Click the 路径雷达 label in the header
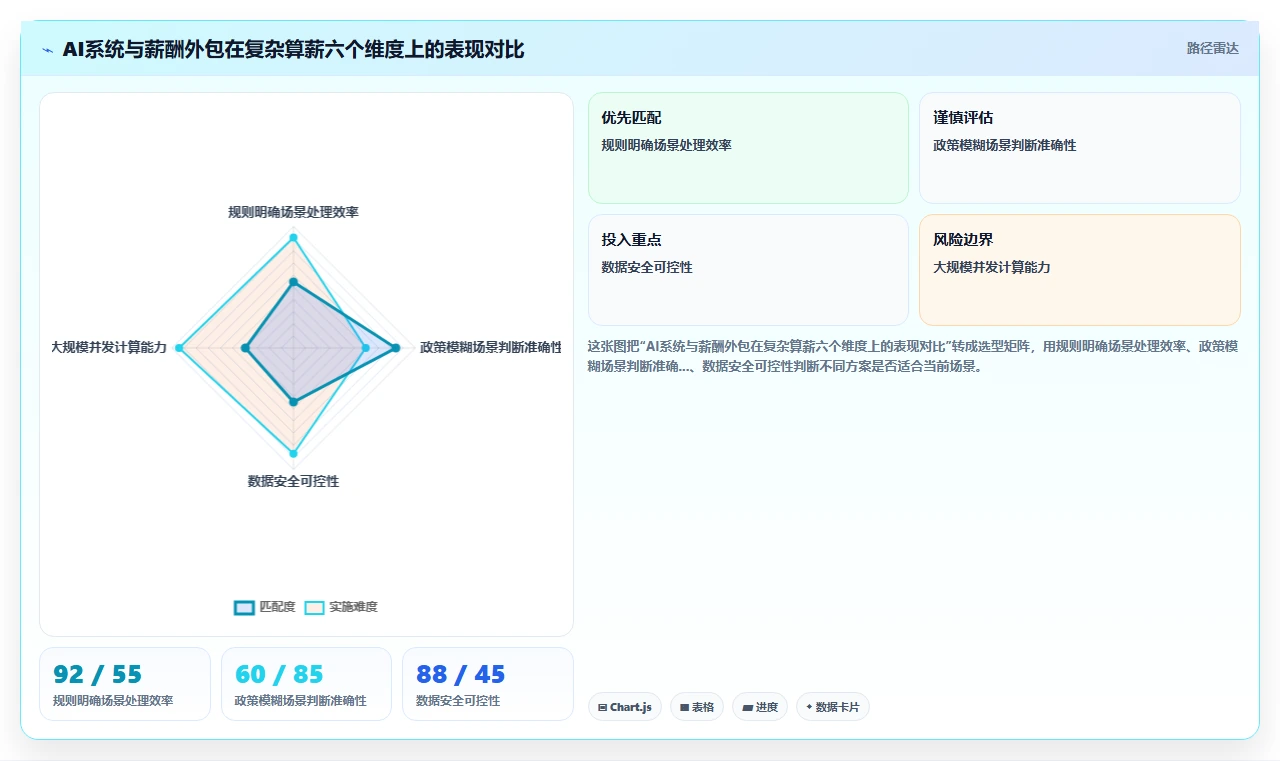Viewport: 1280px width, 761px height. click(1212, 48)
